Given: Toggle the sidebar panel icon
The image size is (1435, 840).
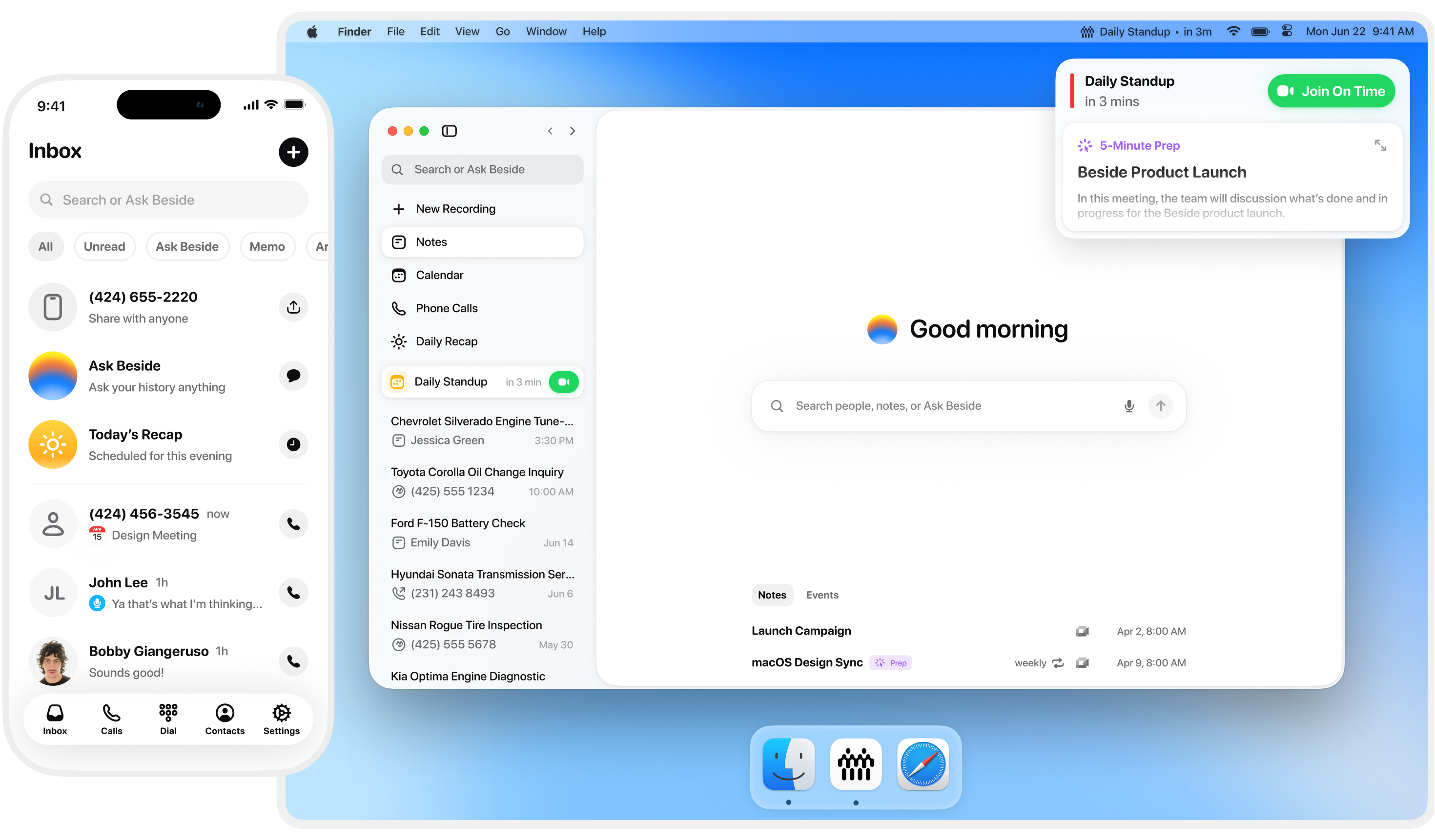Looking at the screenshot, I should tap(449, 131).
